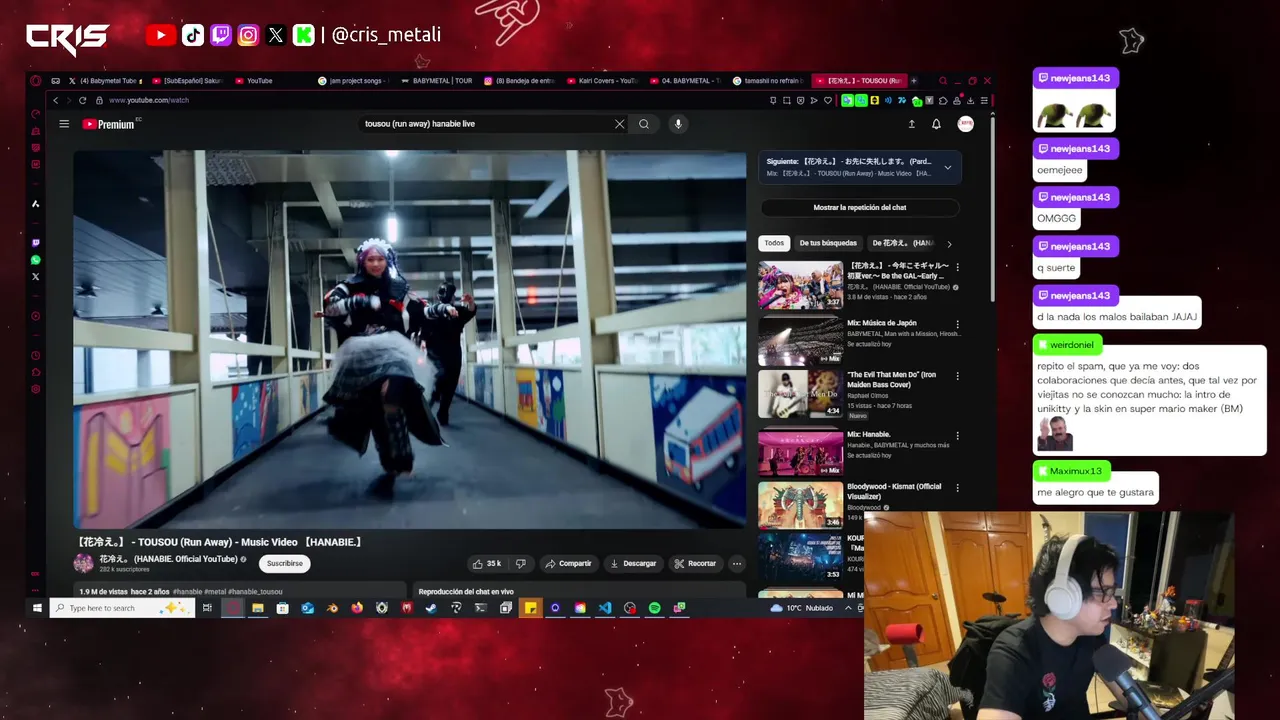
Task: Click the #hanabie_tousou hashtag
Action: (x=255, y=591)
